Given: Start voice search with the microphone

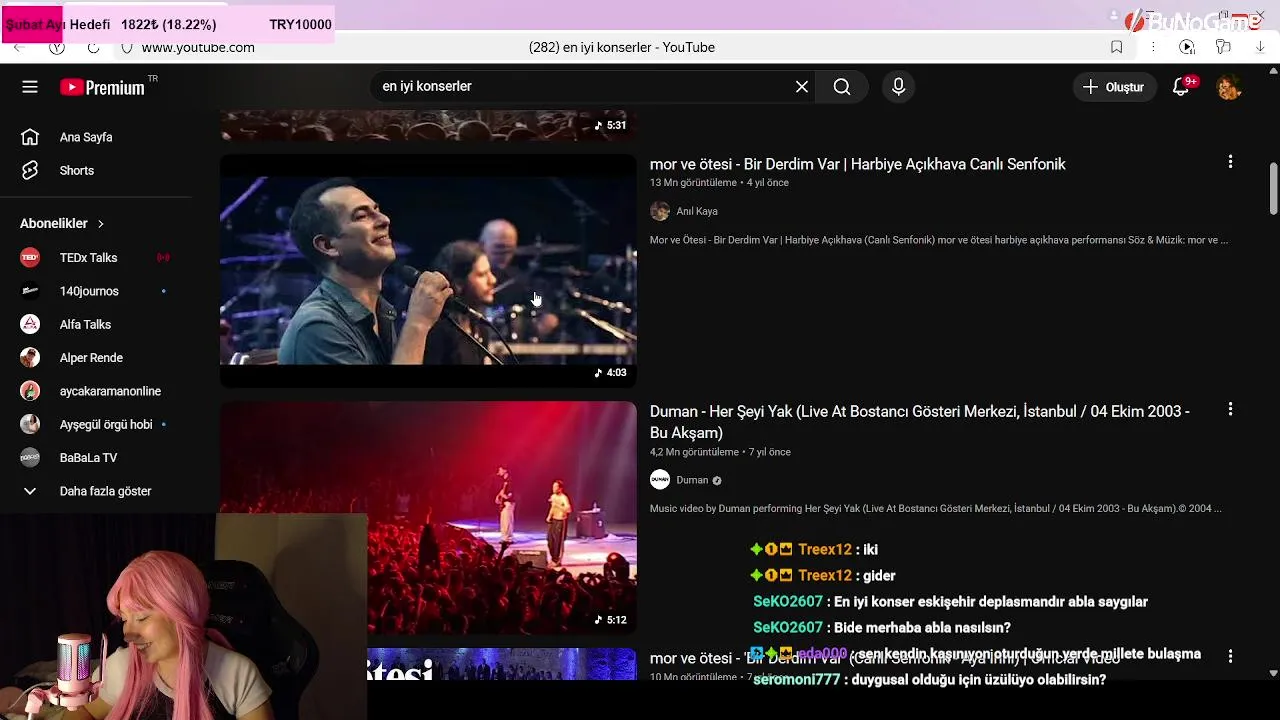Looking at the screenshot, I should pos(898,87).
